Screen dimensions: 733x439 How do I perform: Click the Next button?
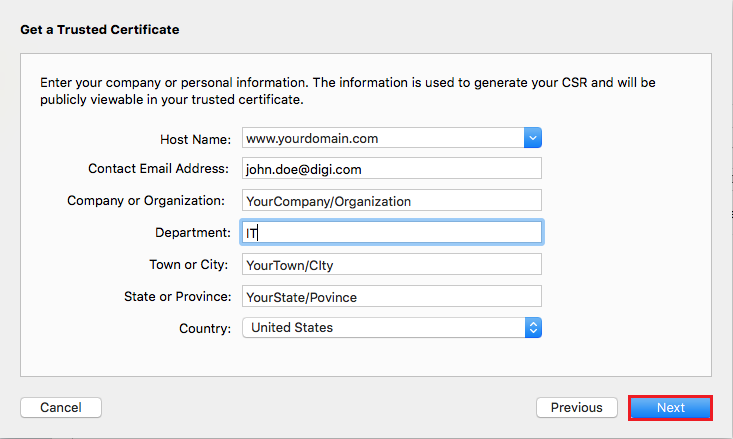click(x=670, y=407)
